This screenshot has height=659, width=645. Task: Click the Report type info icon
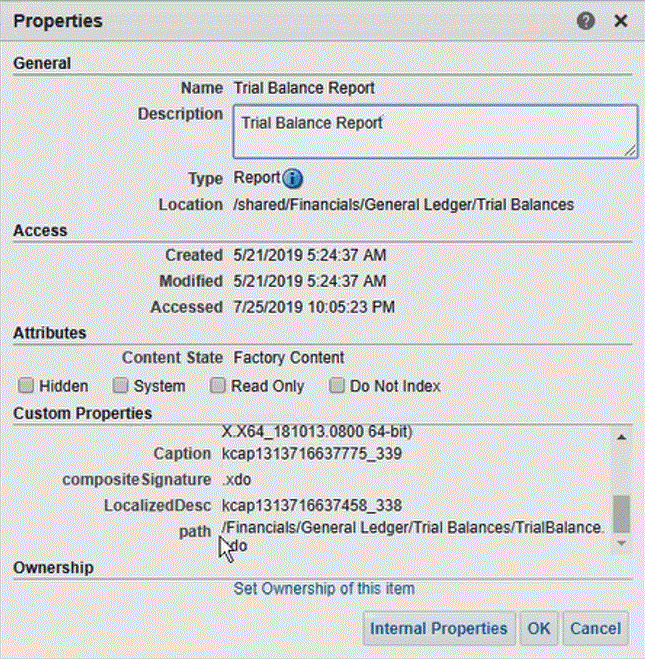coord(293,179)
